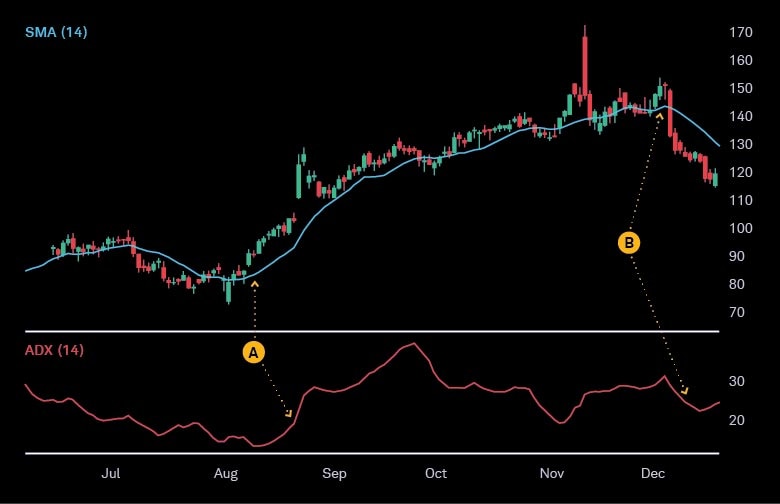The width and height of the screenshot is (780, 504).
Task: Click the 110 price axis label
Action: click(x=741, y=200)
